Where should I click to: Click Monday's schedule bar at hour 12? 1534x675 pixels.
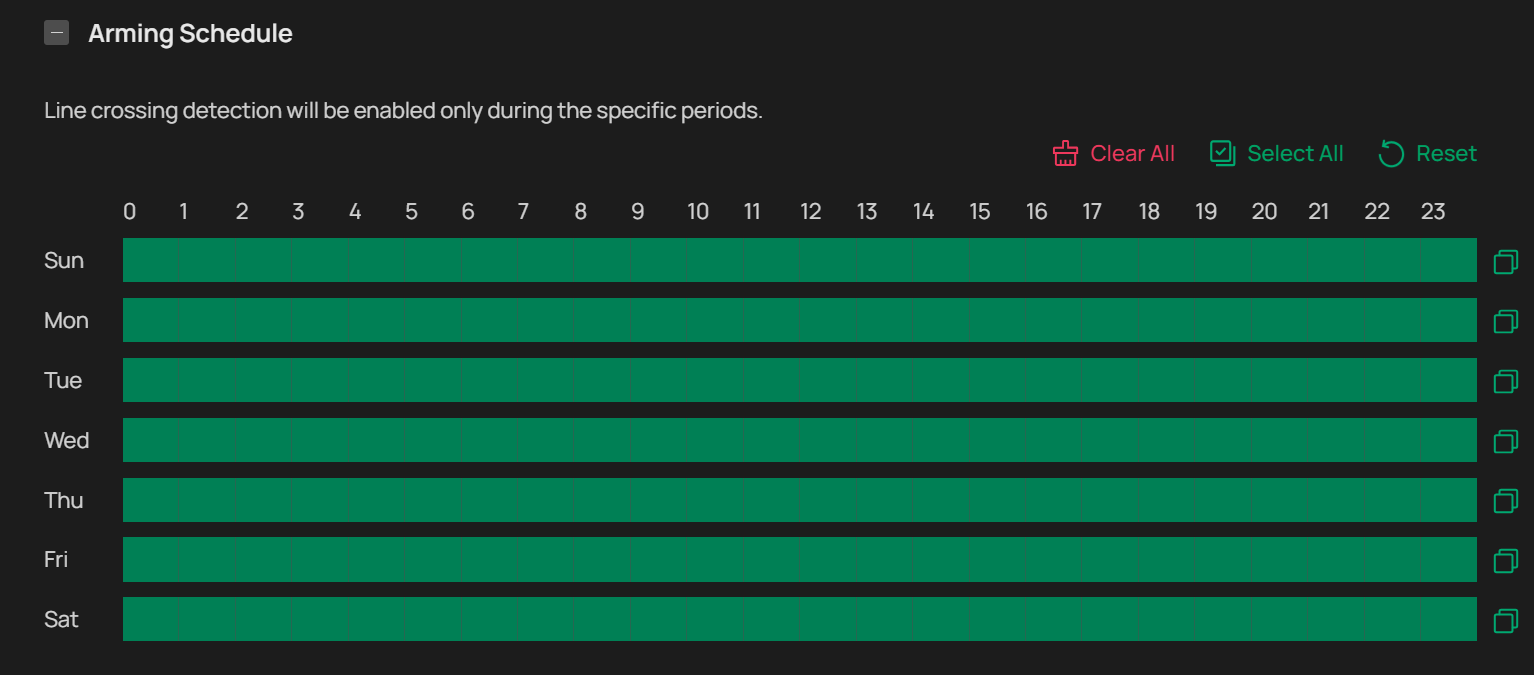click(x=828, y=320)
